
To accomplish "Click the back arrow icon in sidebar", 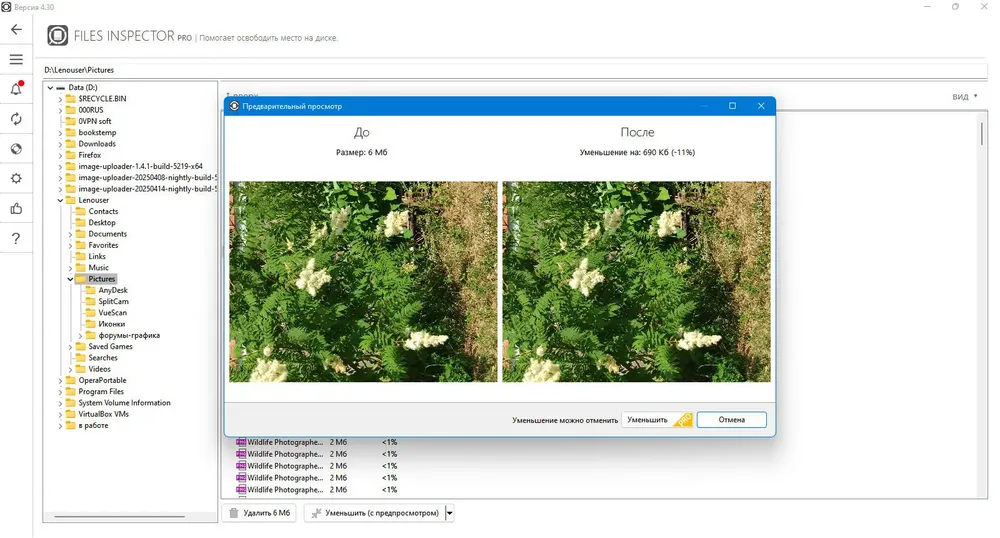I will [16, 29].
